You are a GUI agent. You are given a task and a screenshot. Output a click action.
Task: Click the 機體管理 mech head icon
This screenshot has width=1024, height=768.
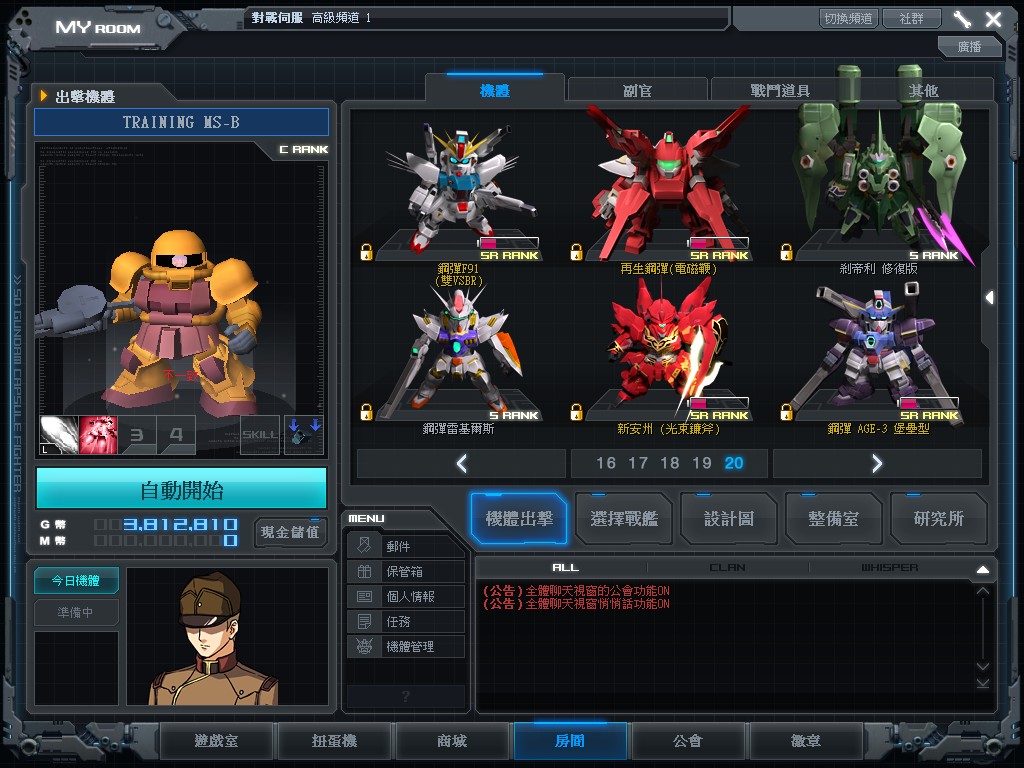pyautogui.click(x=364, y=647)
